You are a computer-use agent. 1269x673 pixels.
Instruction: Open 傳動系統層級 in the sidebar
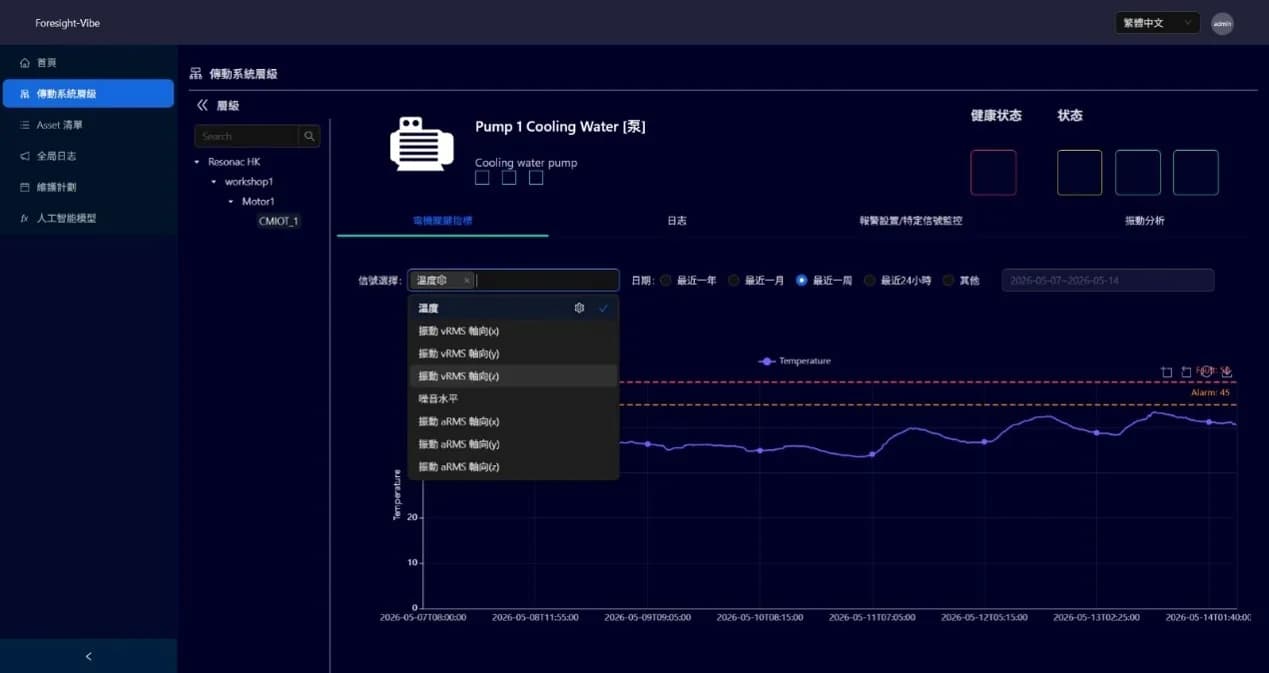pos(88,93)
